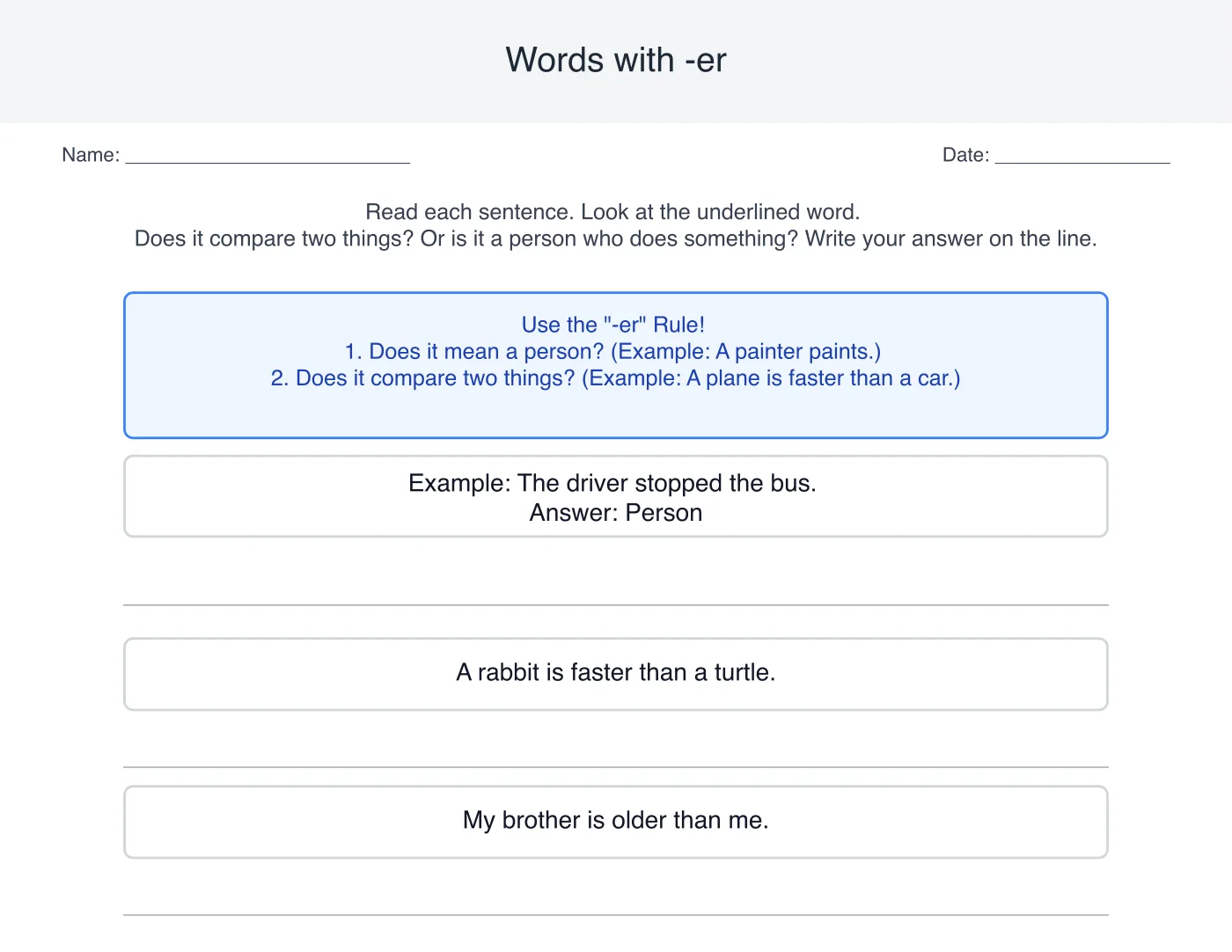The image size is (1232, 952).
Task: Click 'A rabbit is faster than a turtle.'
Action: (x=616, y=672)
